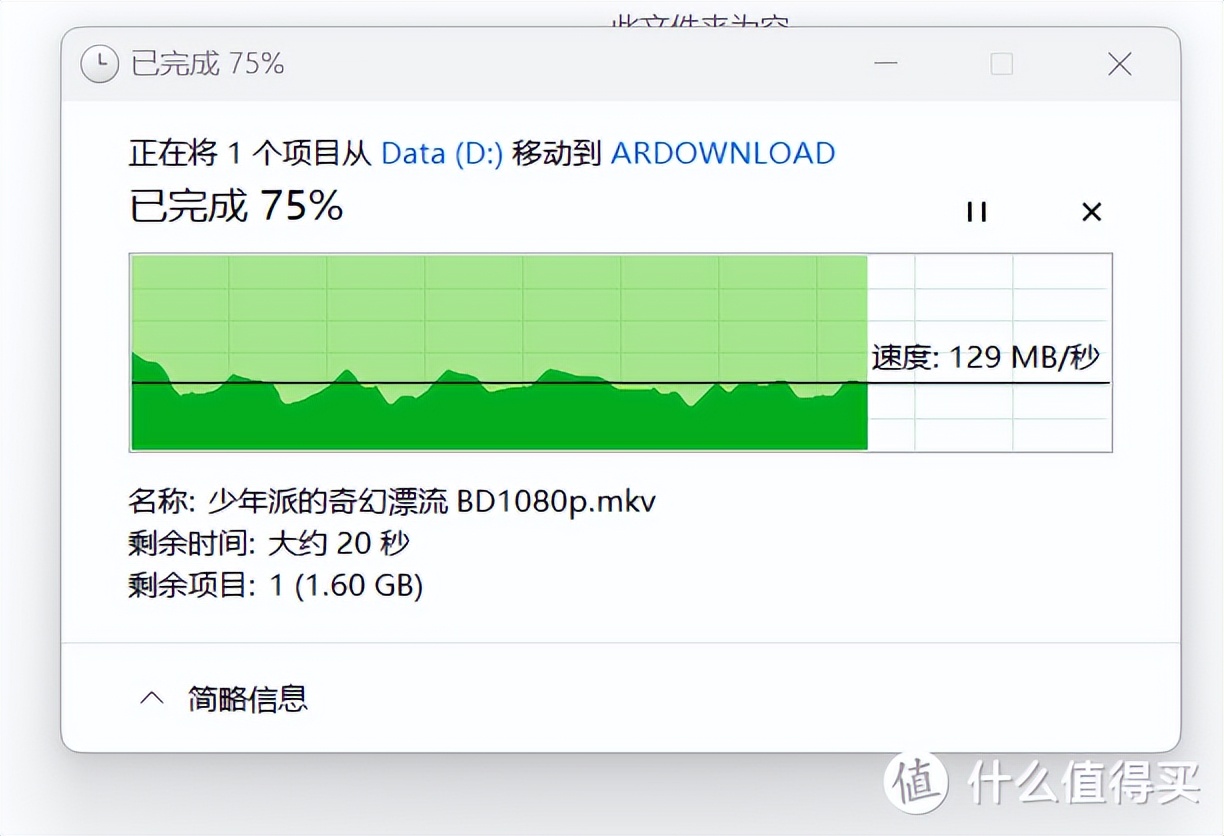Click the 什么值得买 watermark logo
1224x836 pixels.
(x=1043, y=779)
